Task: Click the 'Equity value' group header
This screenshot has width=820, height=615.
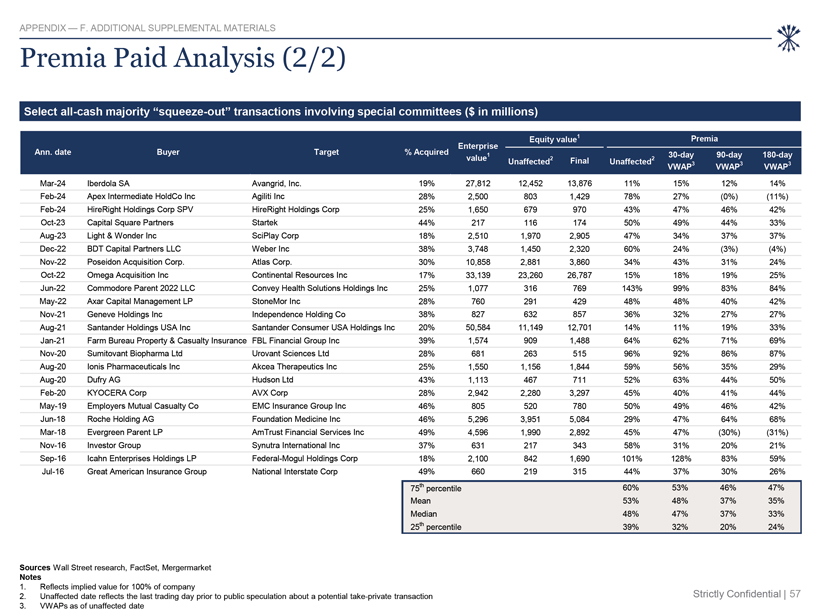Action: 554,139
